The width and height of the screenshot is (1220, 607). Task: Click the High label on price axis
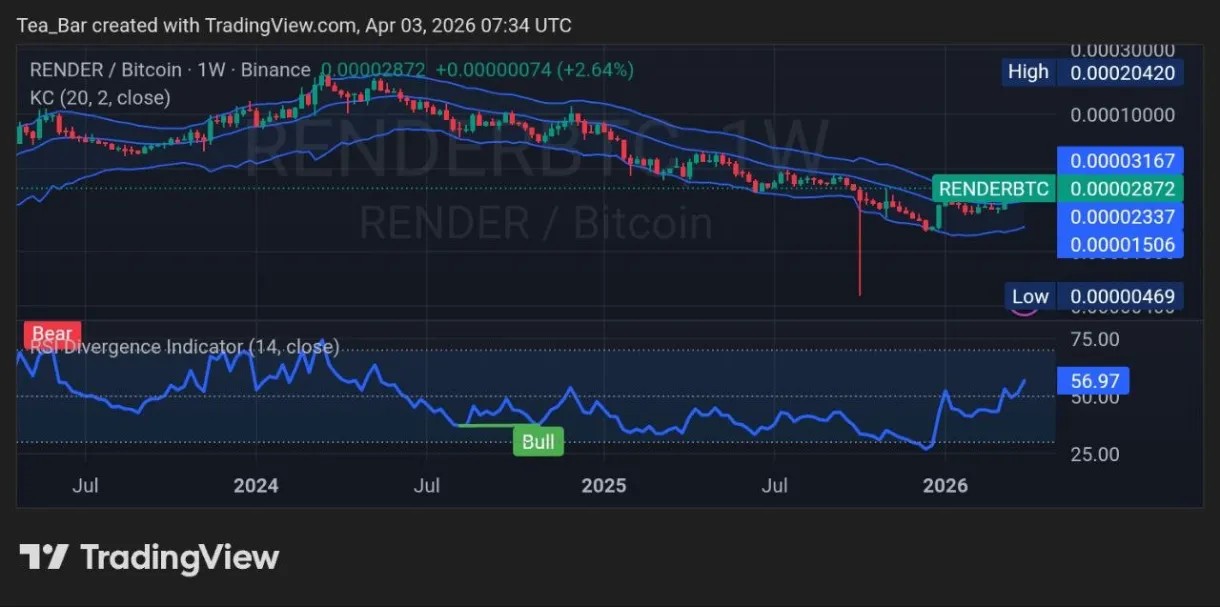[x=1029, y=71]
